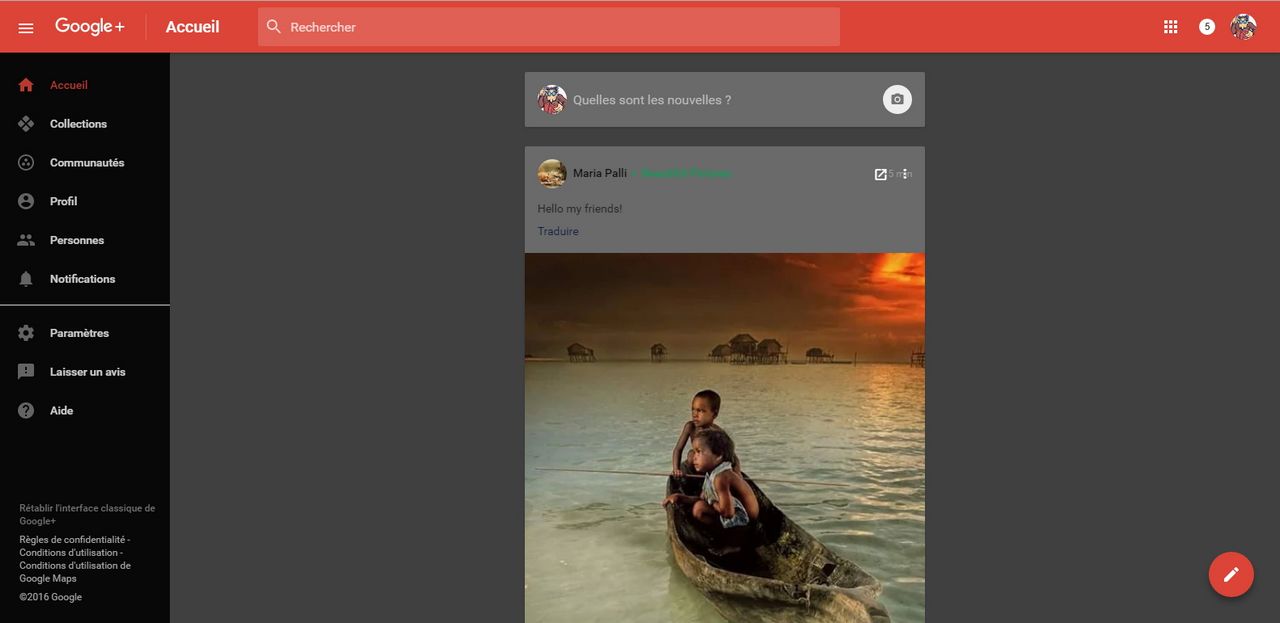1280x623 pixels.
Task: Click the Rechercher search field
Action: (x=549, y=27)
